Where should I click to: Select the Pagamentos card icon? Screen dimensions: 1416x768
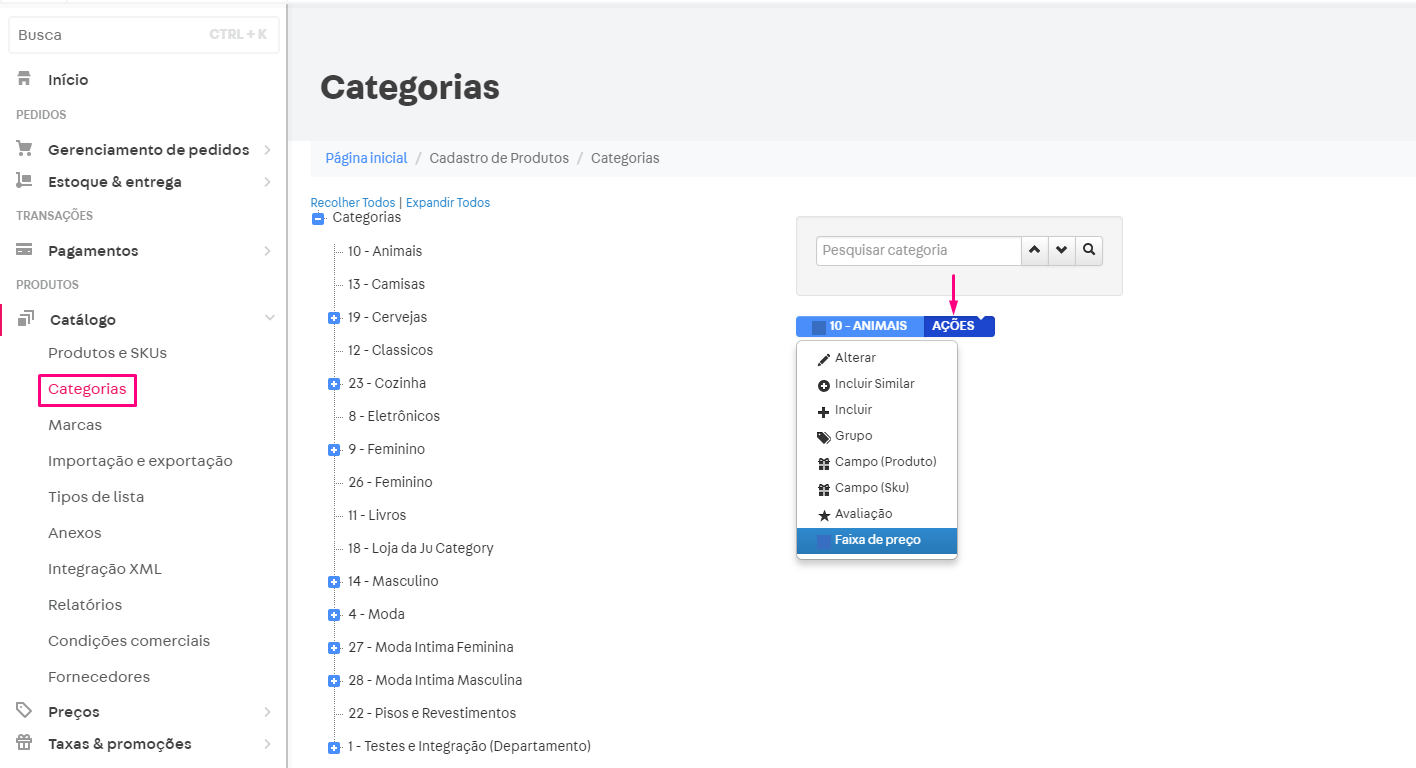[23, 250]
